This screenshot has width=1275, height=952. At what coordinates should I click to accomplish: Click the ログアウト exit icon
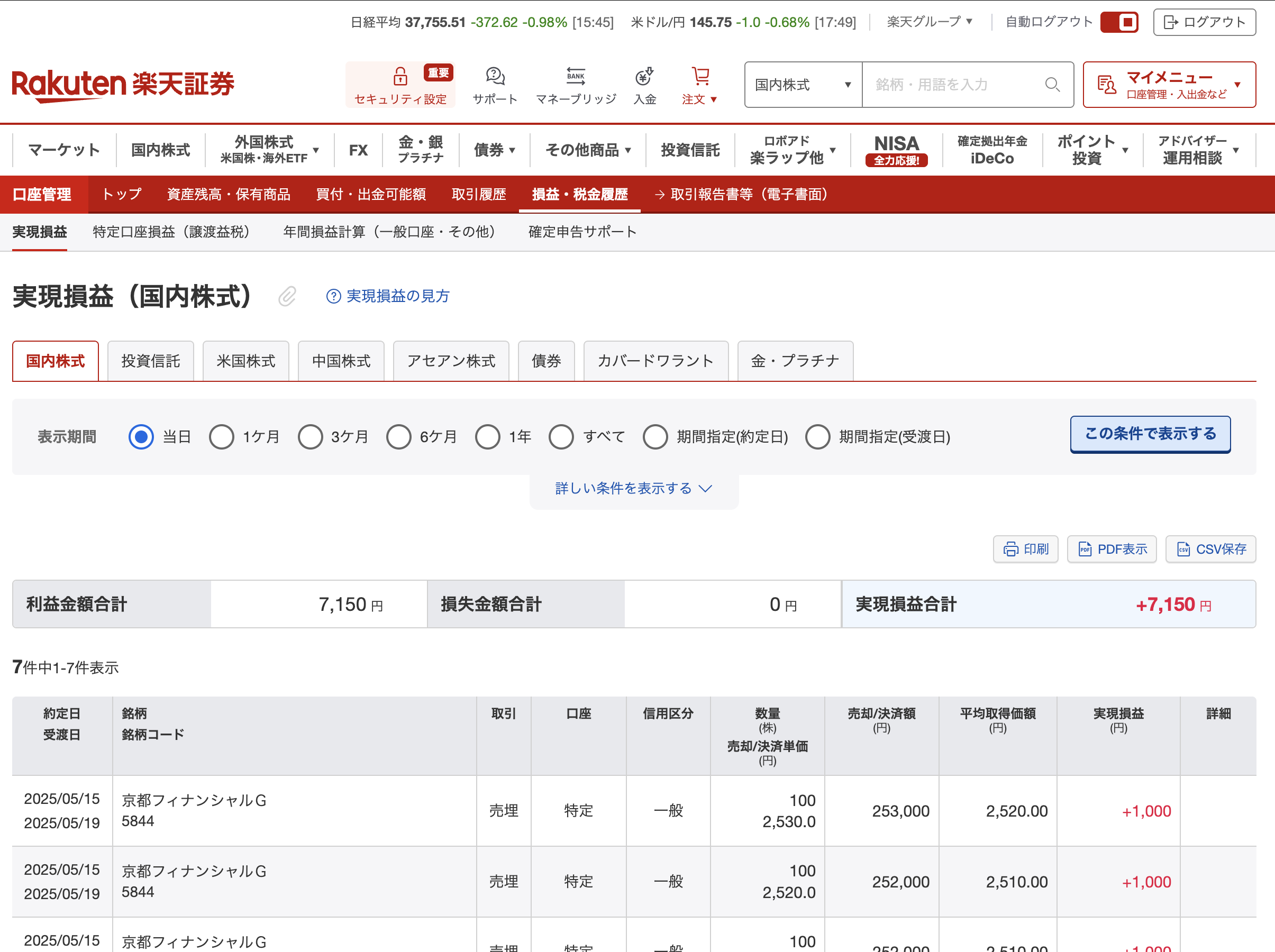1171,22
